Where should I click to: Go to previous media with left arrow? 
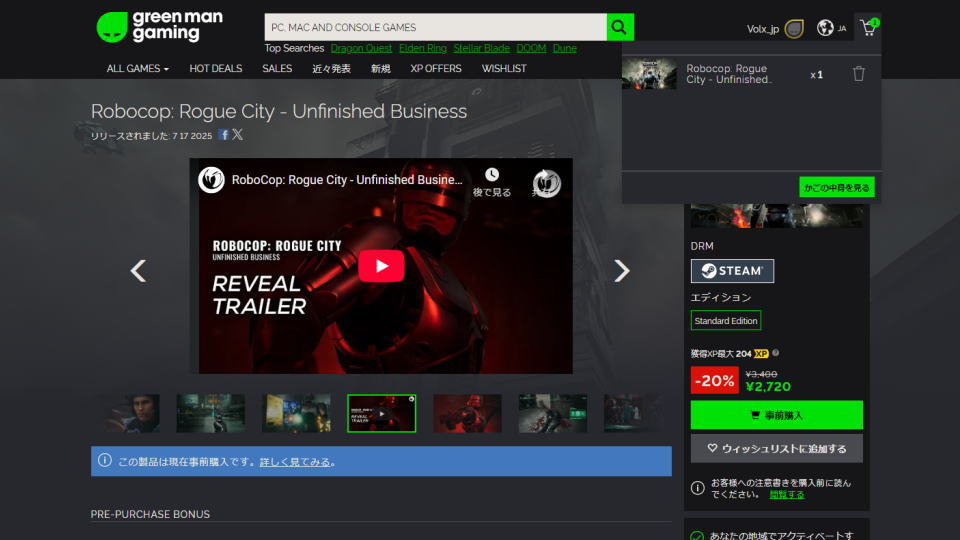coord(138,271)
